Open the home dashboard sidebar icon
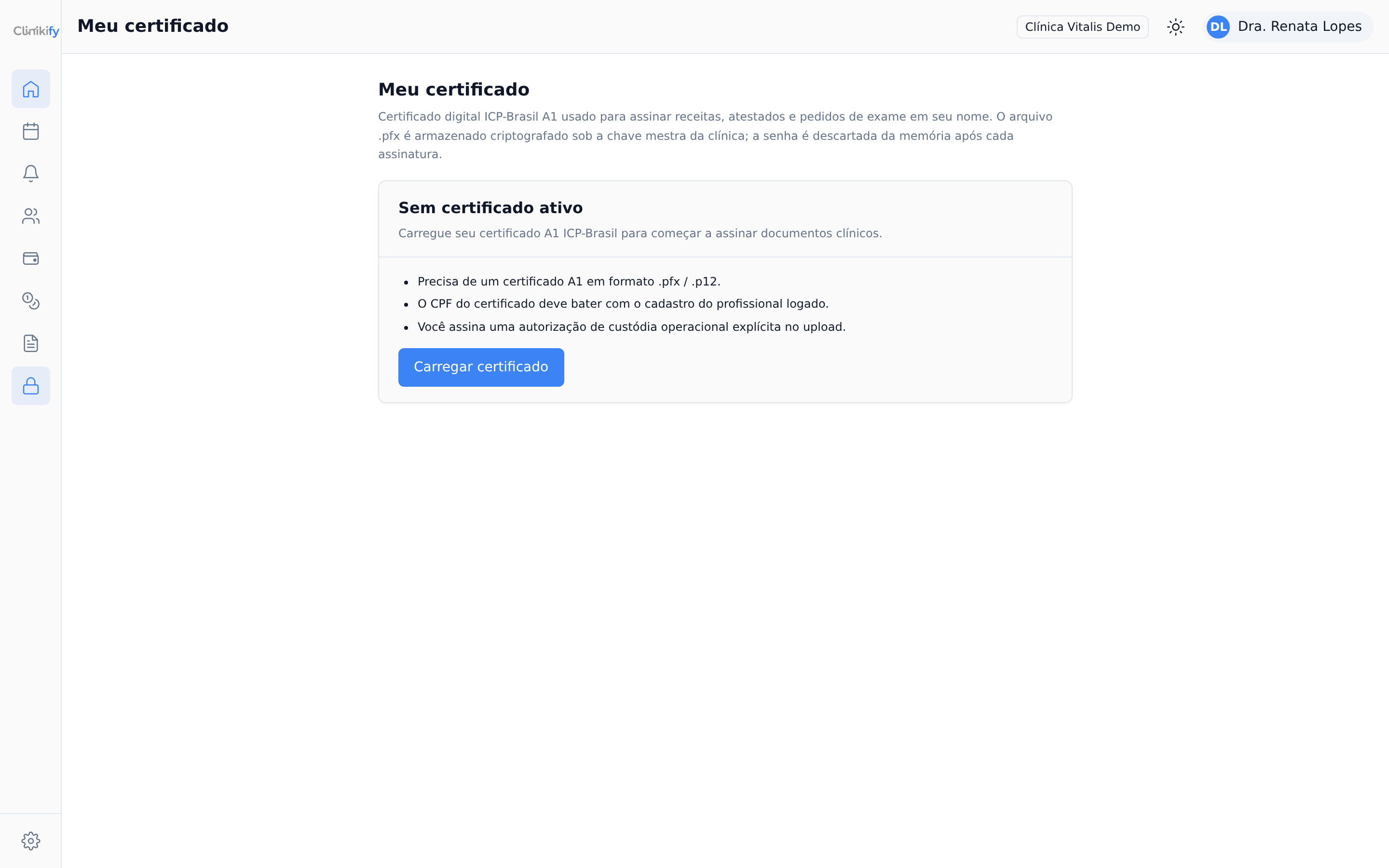This screenshot has width=1389, height=868. [x=31, y=89]
